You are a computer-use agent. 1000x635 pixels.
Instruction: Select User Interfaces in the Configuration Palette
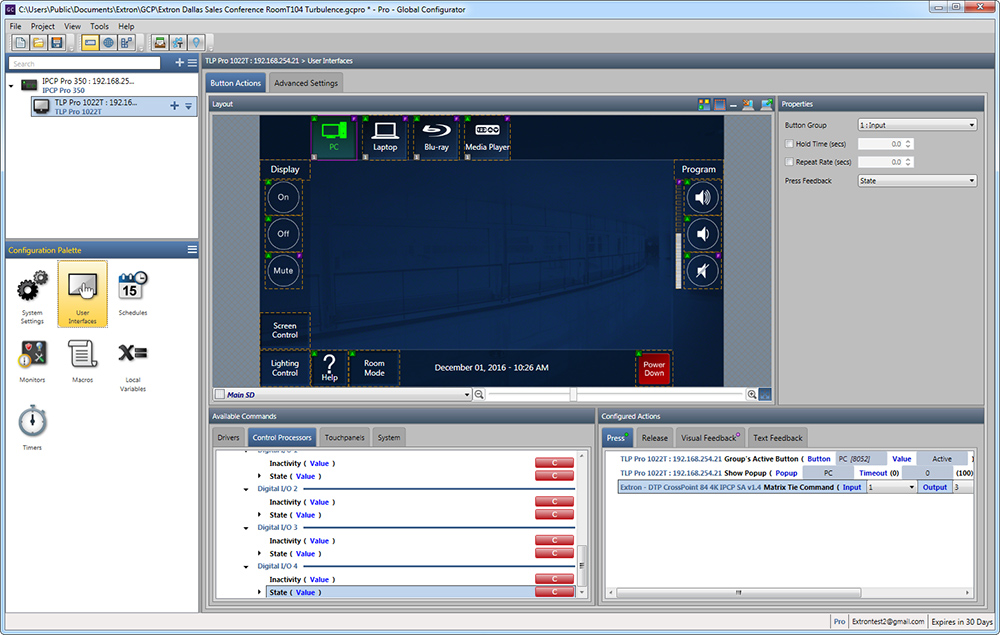[x=82, y=294]
